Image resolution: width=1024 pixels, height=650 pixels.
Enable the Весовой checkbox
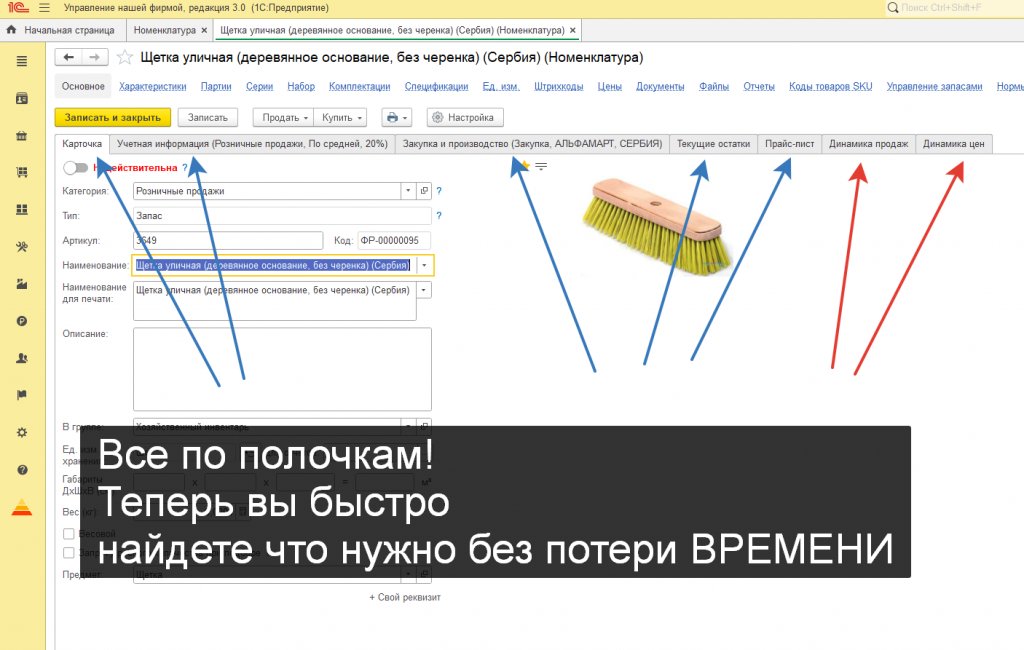[69, 534]
